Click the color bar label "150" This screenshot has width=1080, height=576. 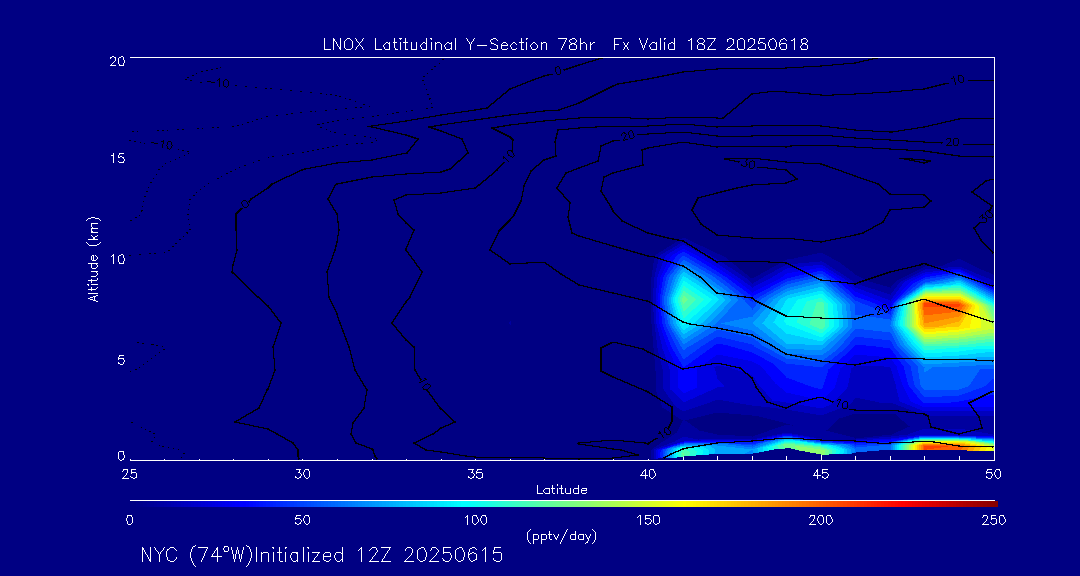pos(648,520)
